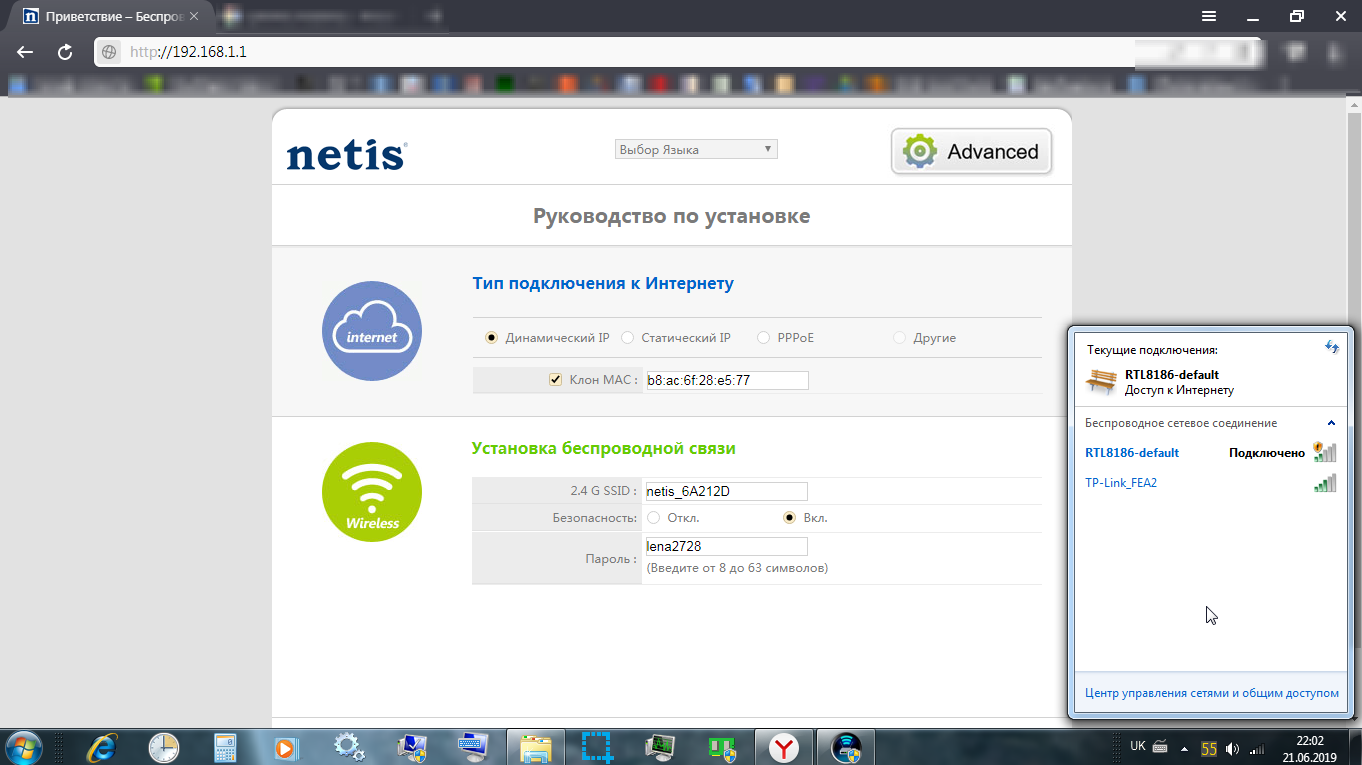Click the blue Internet cloud icon
This screenshot has height=765, width=1362.
coord(371,331)
